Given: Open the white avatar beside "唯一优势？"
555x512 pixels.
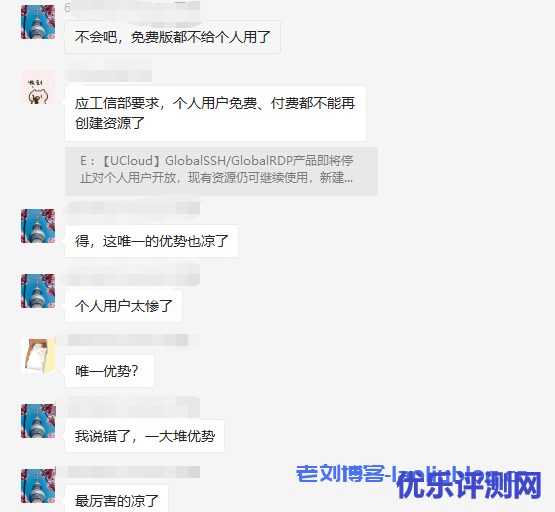Looking at the screenshot, I should [38, 356].
